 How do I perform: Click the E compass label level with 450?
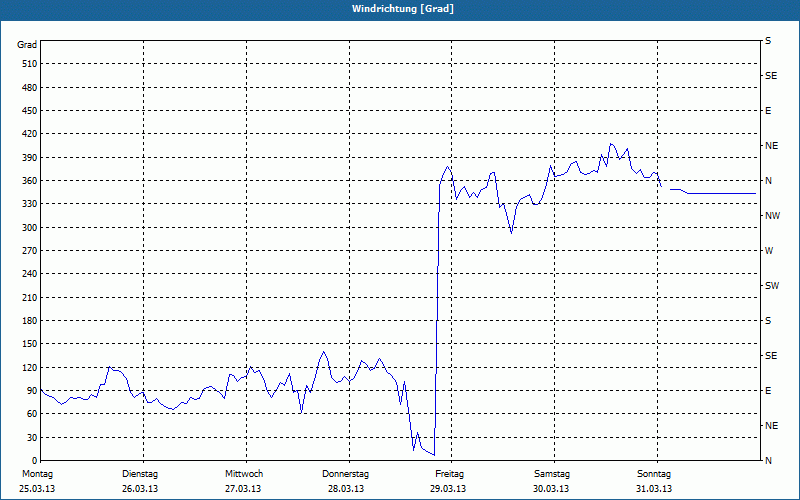768,111
